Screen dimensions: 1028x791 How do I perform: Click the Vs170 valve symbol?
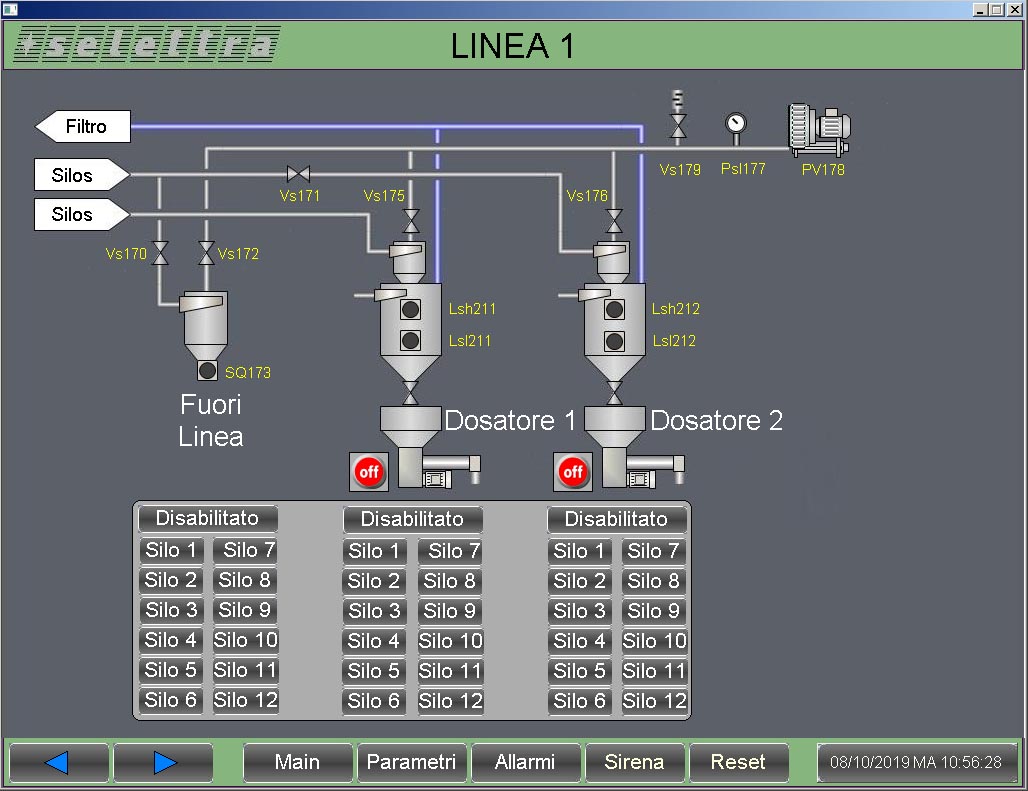click(x=160, y=253)
